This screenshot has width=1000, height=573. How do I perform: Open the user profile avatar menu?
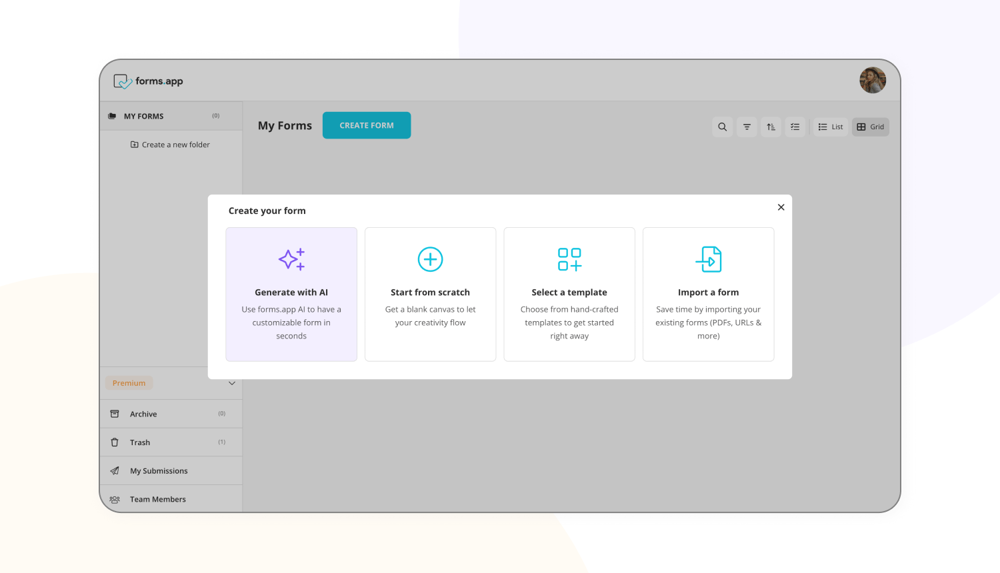click(872, 81)
